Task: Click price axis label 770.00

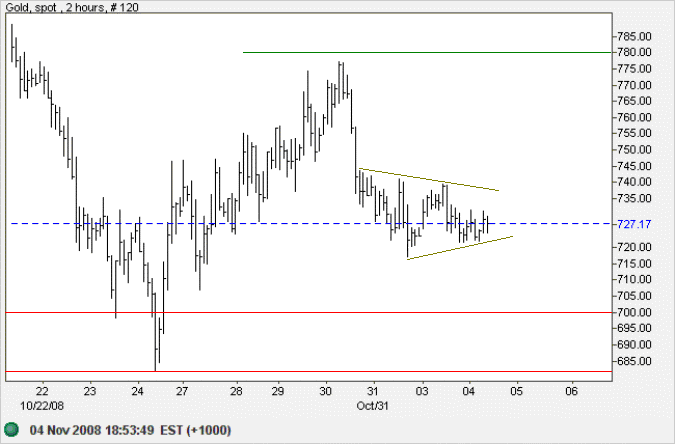Action: coord(634,85)
